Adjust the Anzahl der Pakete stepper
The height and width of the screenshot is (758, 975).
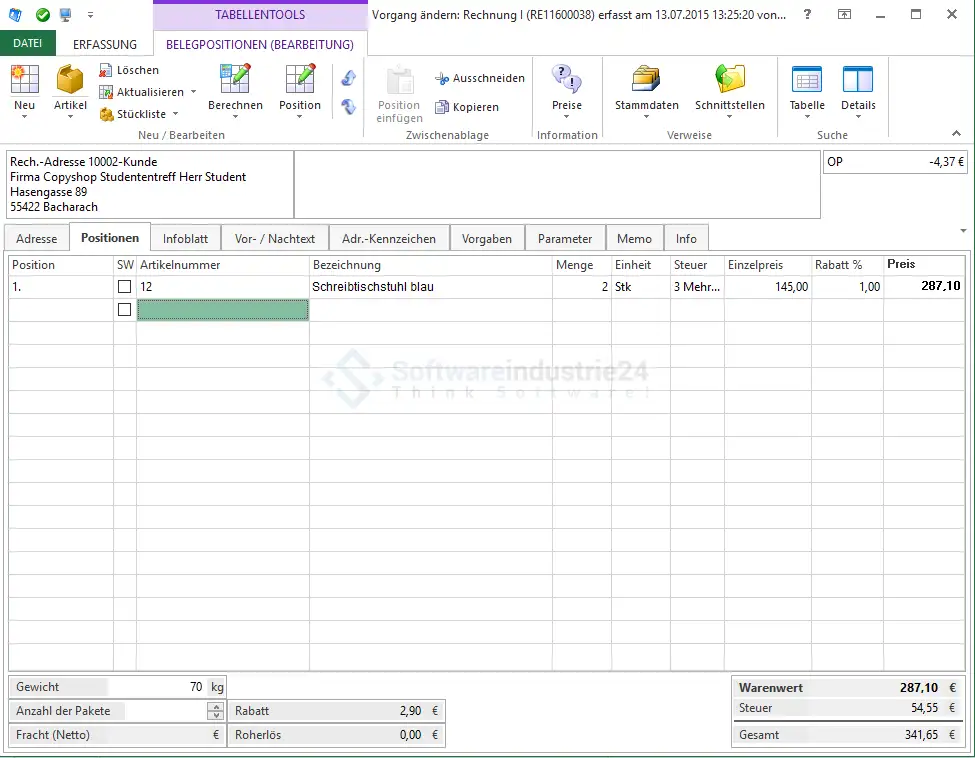point(215,711)
